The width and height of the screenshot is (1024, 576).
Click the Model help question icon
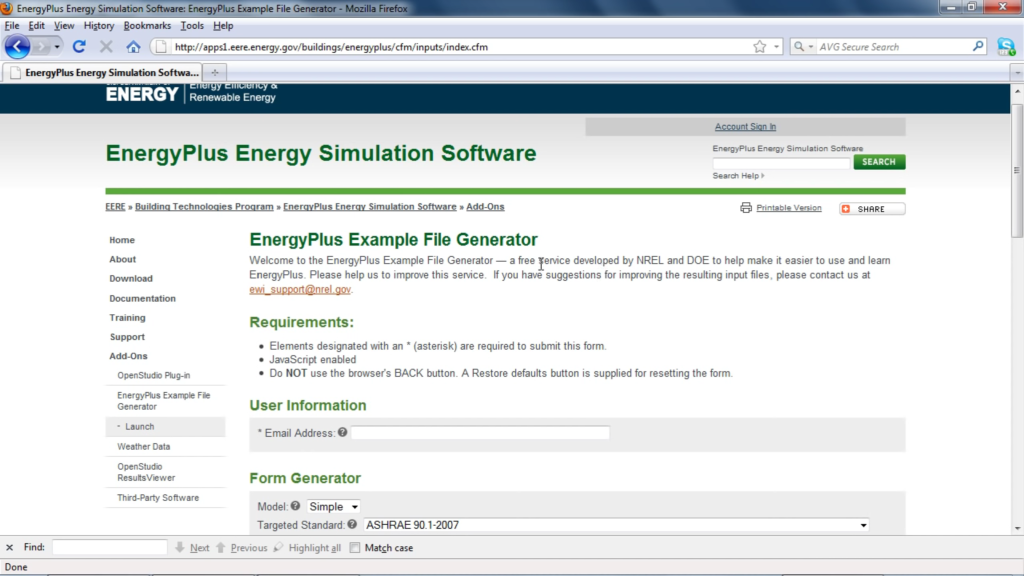pyautogui.click(x=295, y=506)
